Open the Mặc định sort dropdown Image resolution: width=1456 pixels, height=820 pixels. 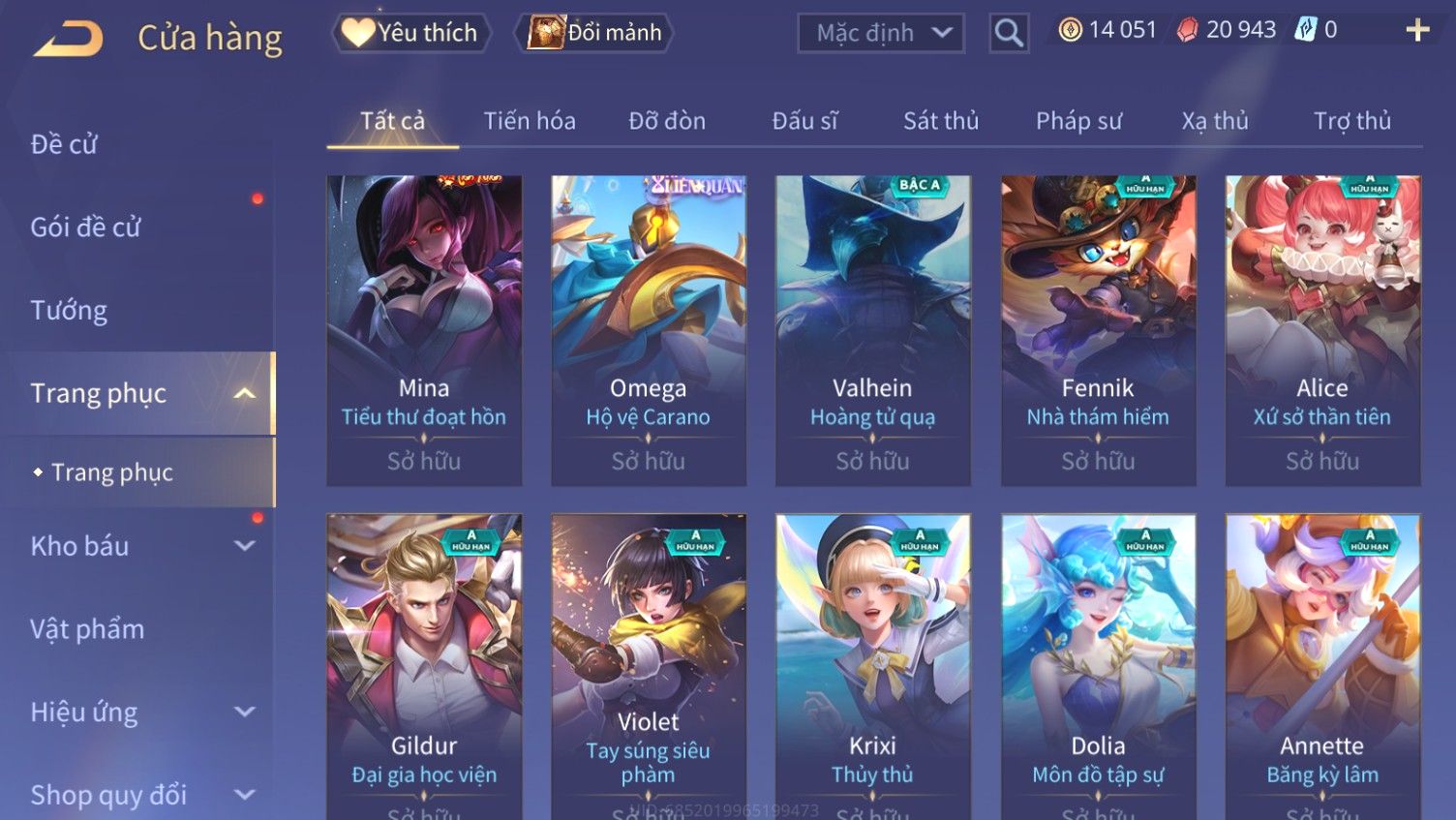[x=881, y=33]
